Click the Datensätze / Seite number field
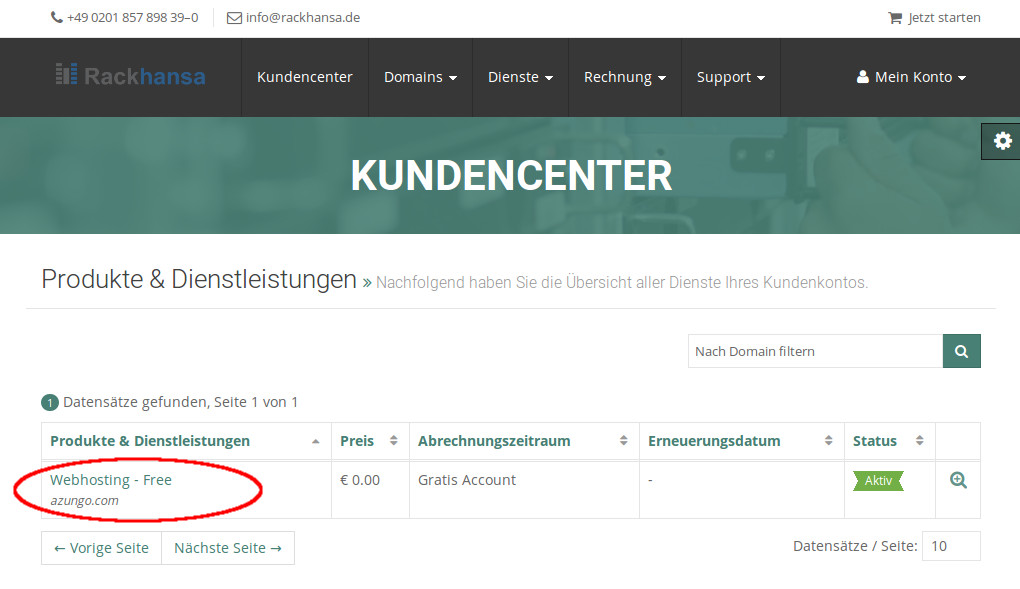1020x589 pixels. point(951,546)
